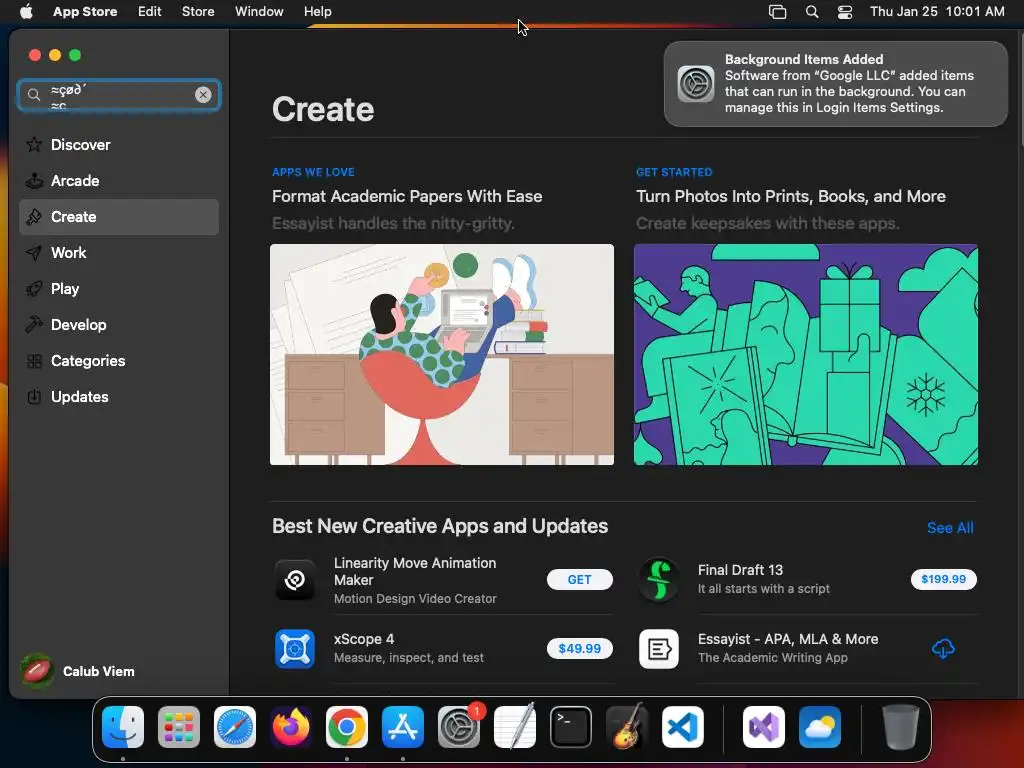Image resolution: width=1024 pixels, height=768 pixels.
Task: Launch Visual Studio Code from Dock
Action: point(683,727)
